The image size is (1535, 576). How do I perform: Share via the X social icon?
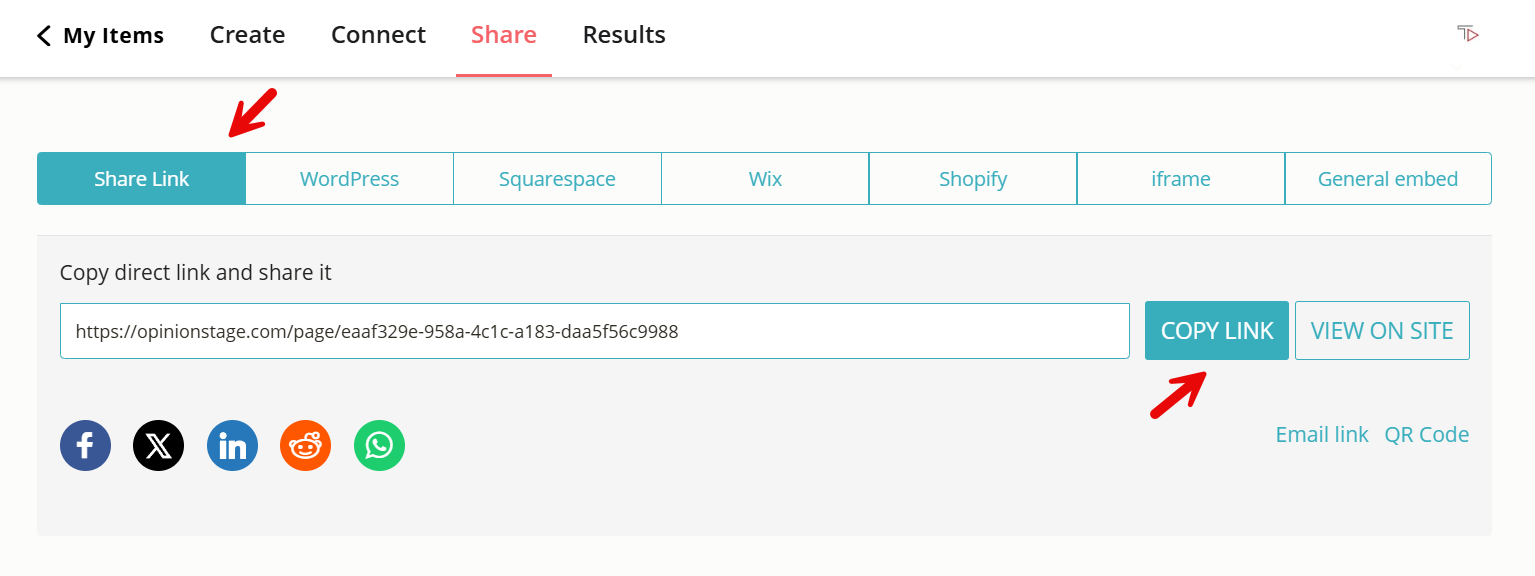[x=158, y=445]
